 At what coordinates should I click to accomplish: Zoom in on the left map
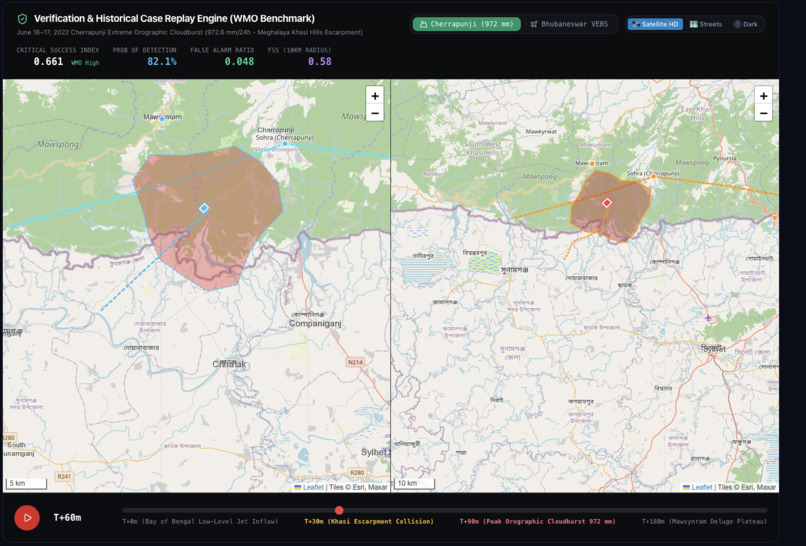[x=375, y=96]
